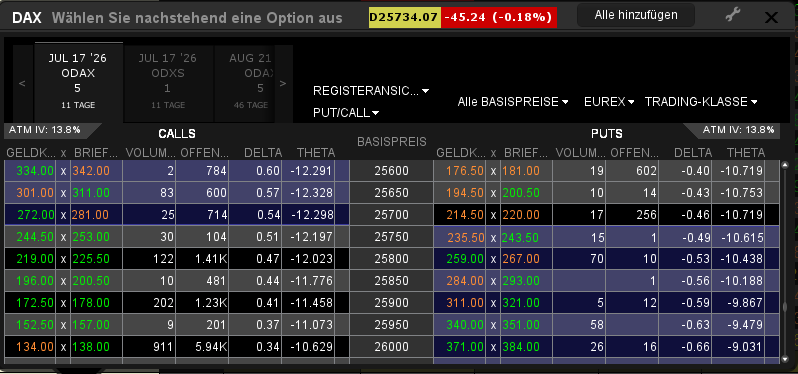Click the DAX last price 25734.07
This screenshot has width=798, height=374.
[x=404, y=17]
